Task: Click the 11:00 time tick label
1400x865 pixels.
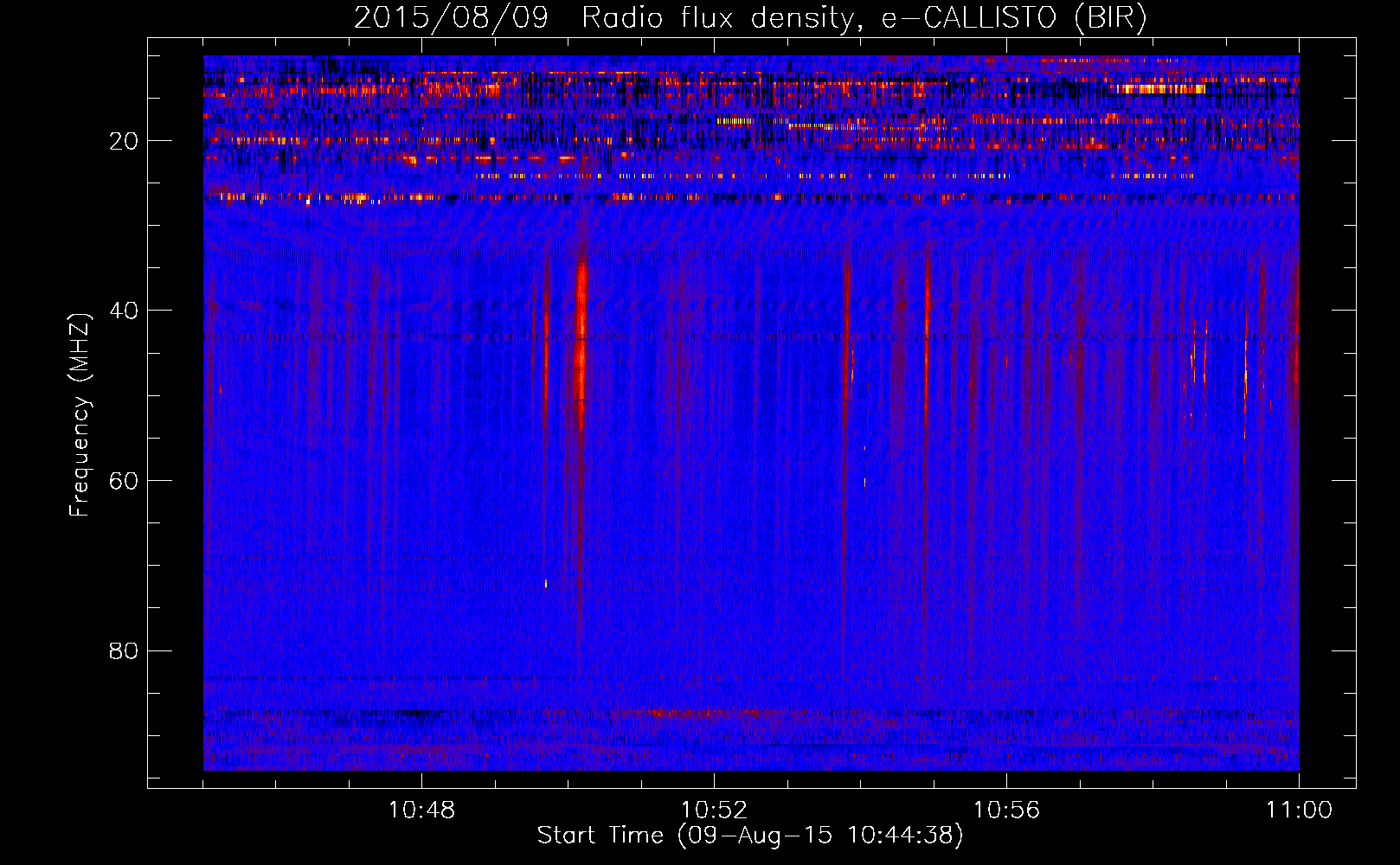Action: [1299, 811]
